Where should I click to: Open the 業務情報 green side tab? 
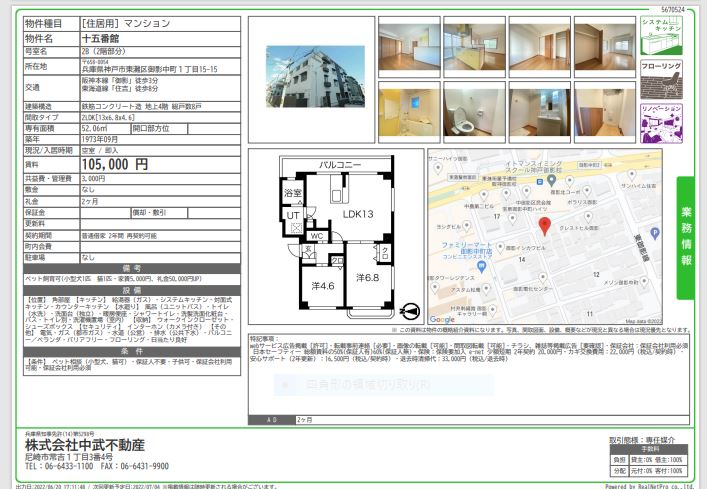[686, 238]
